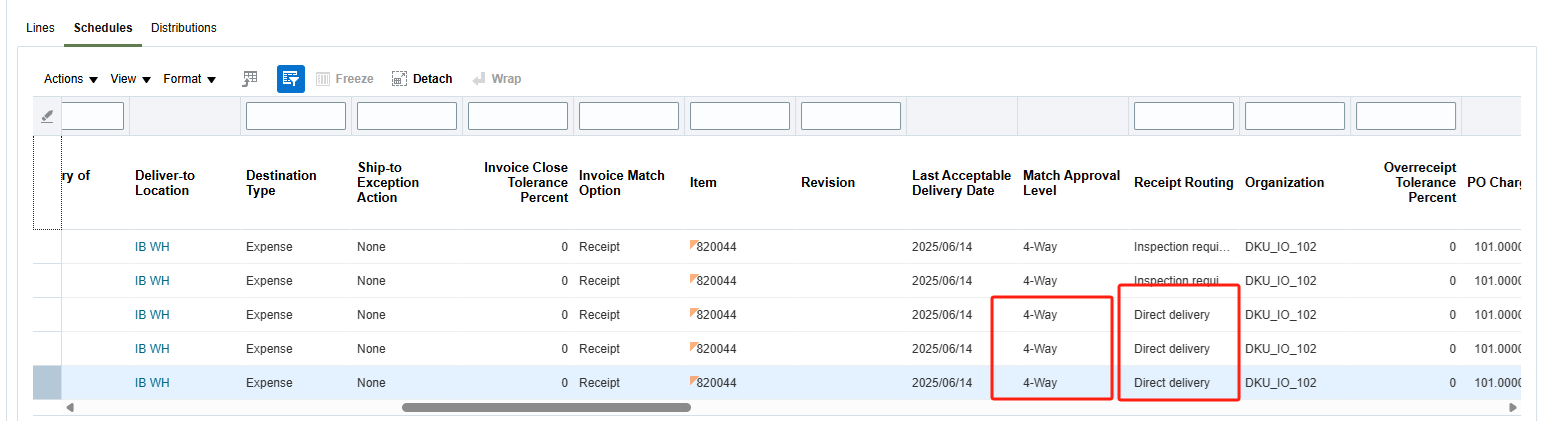Click the Invoice Match Option filter field
Screen dimensions: 1542x421
coord(629,116)
